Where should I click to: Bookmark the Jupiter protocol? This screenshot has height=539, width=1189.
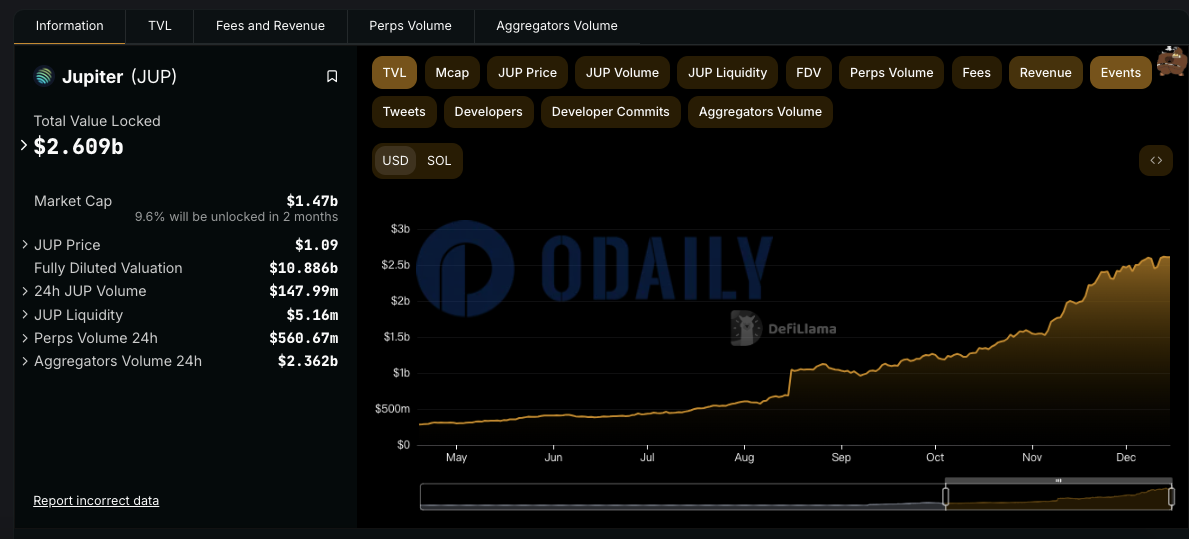pos(331,77)
